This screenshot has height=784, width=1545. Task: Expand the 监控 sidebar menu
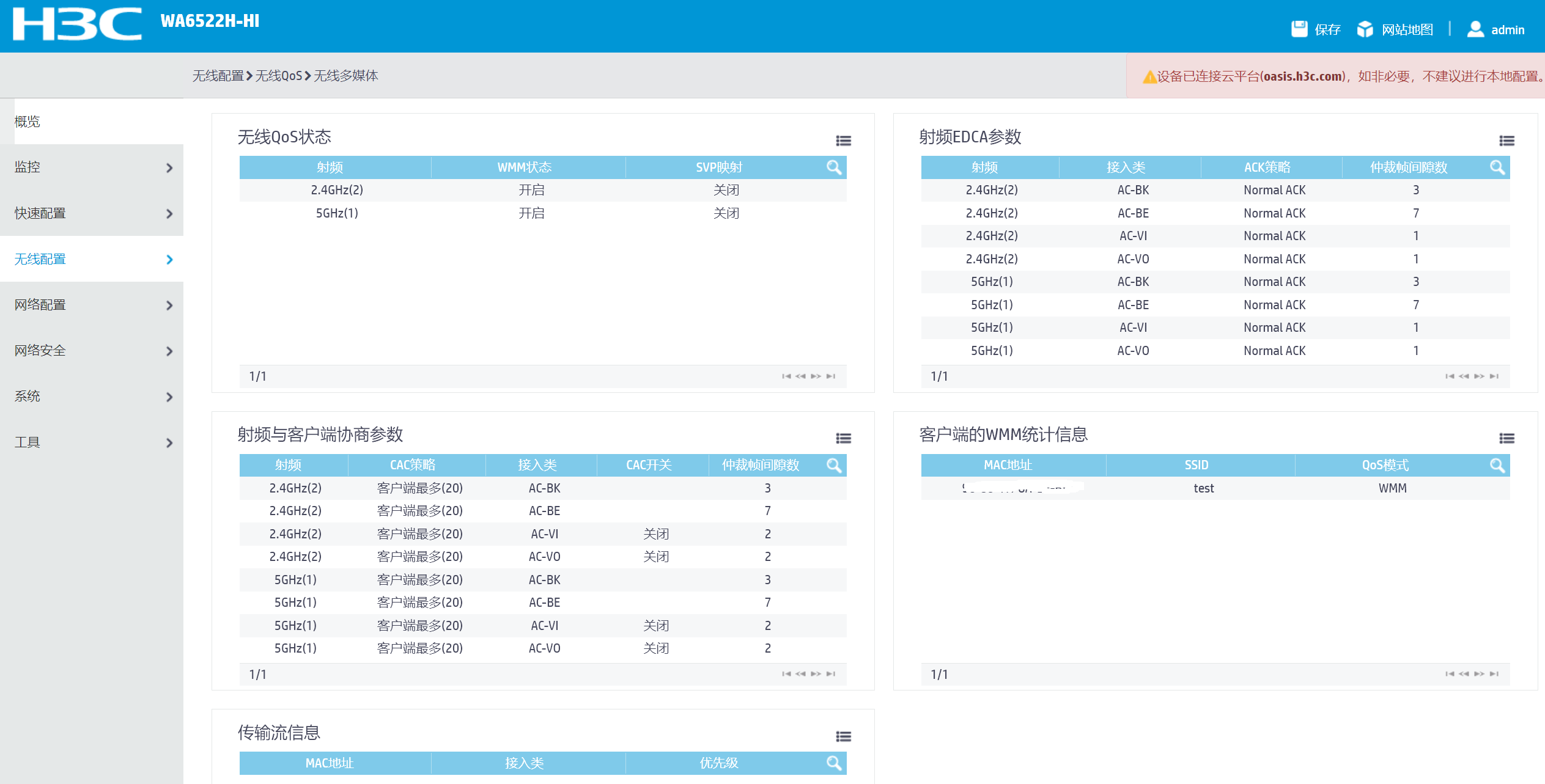click(x=169, y=167)
